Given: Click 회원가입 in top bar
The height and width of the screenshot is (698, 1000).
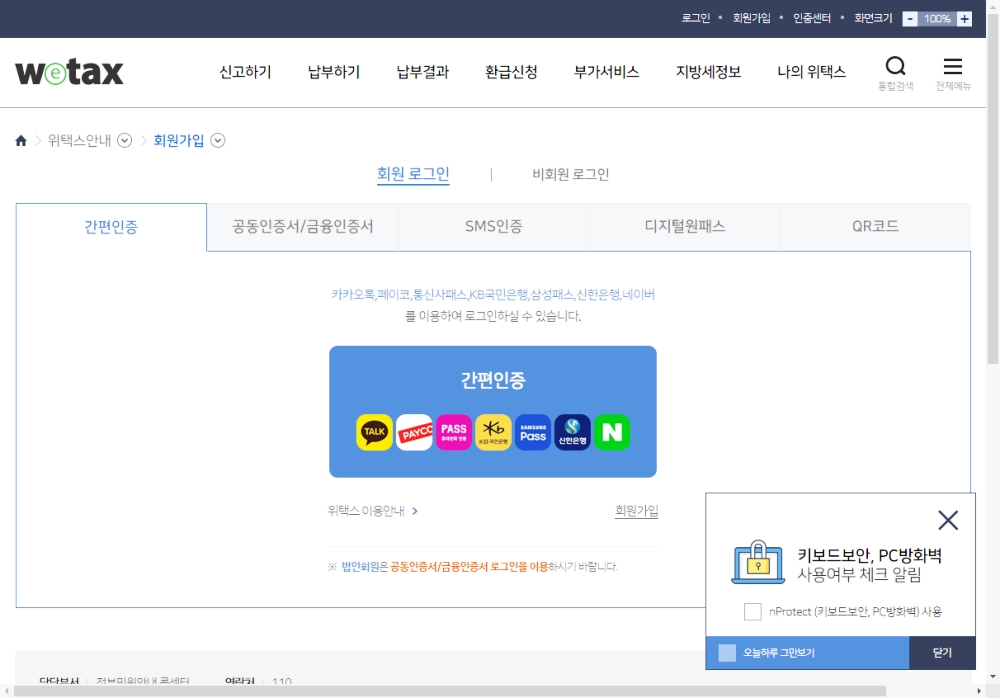Looking at the screenshot, I should point(751,19).
